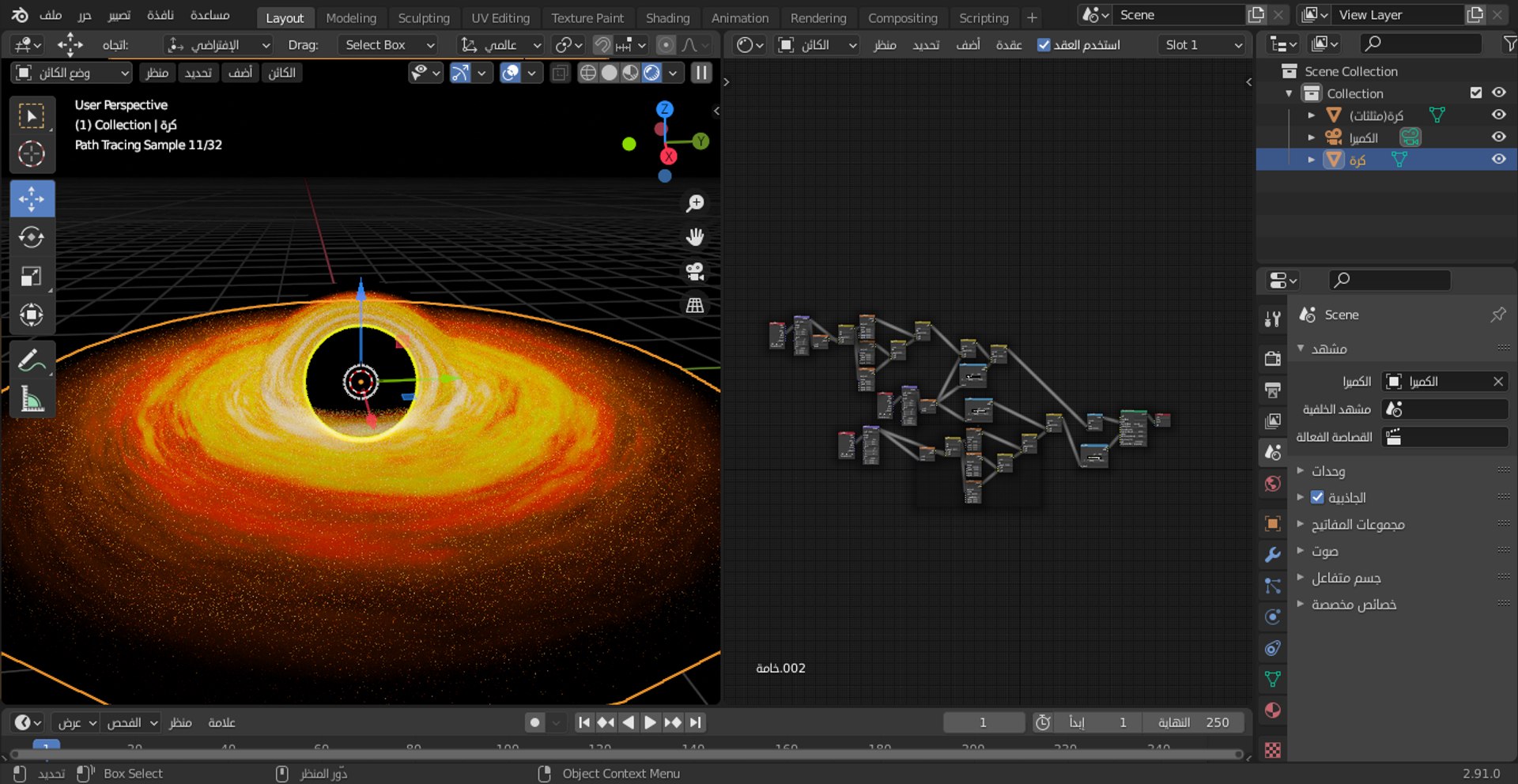Switch to rendered viewport shading
1518x784 pixels.
point(651,73)
